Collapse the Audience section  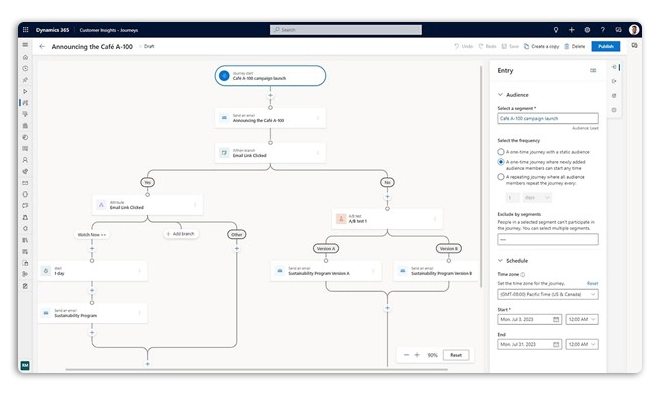click(x=500, y=95)
